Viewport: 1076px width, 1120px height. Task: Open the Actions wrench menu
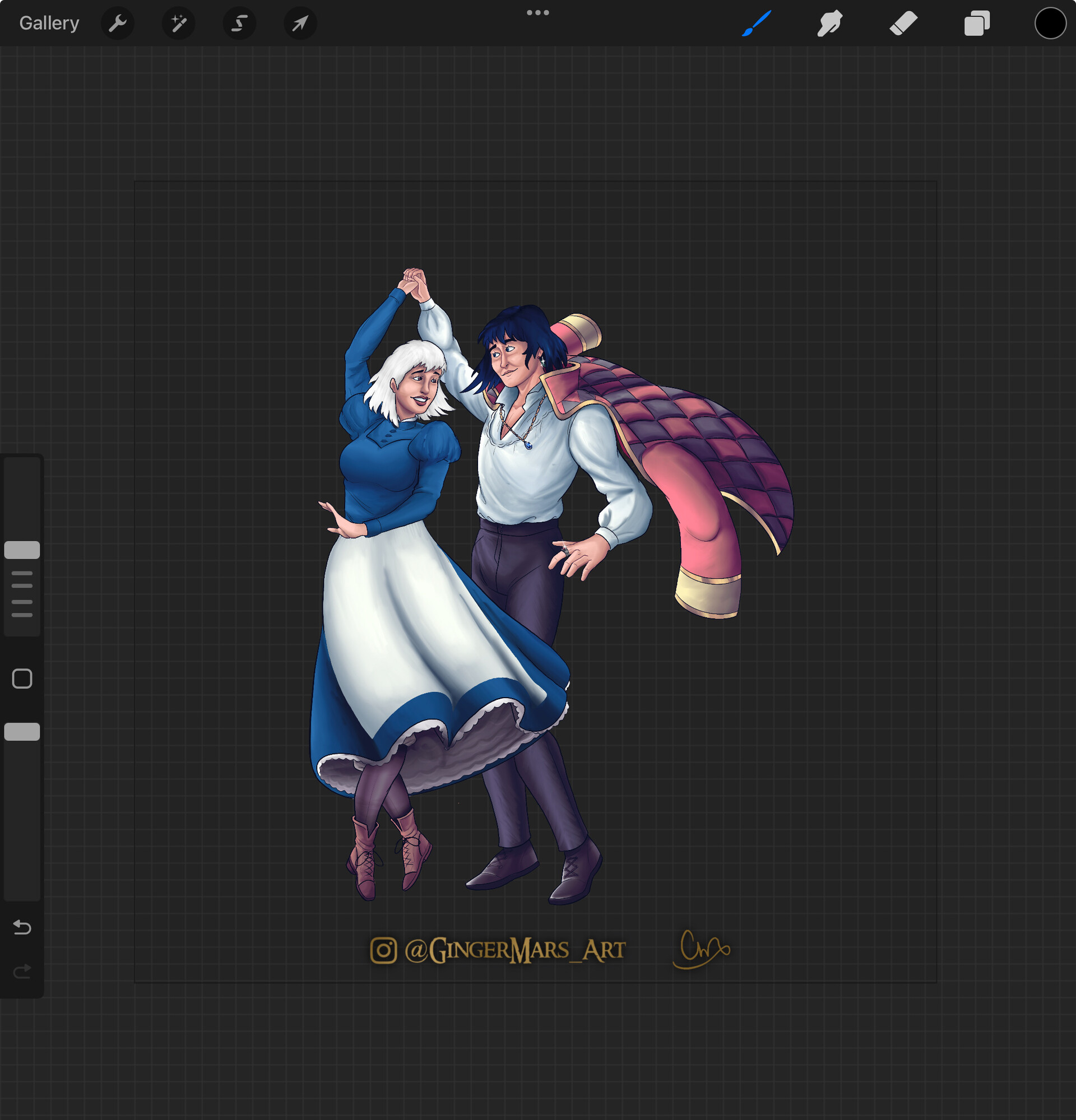(x=118, y=24)
